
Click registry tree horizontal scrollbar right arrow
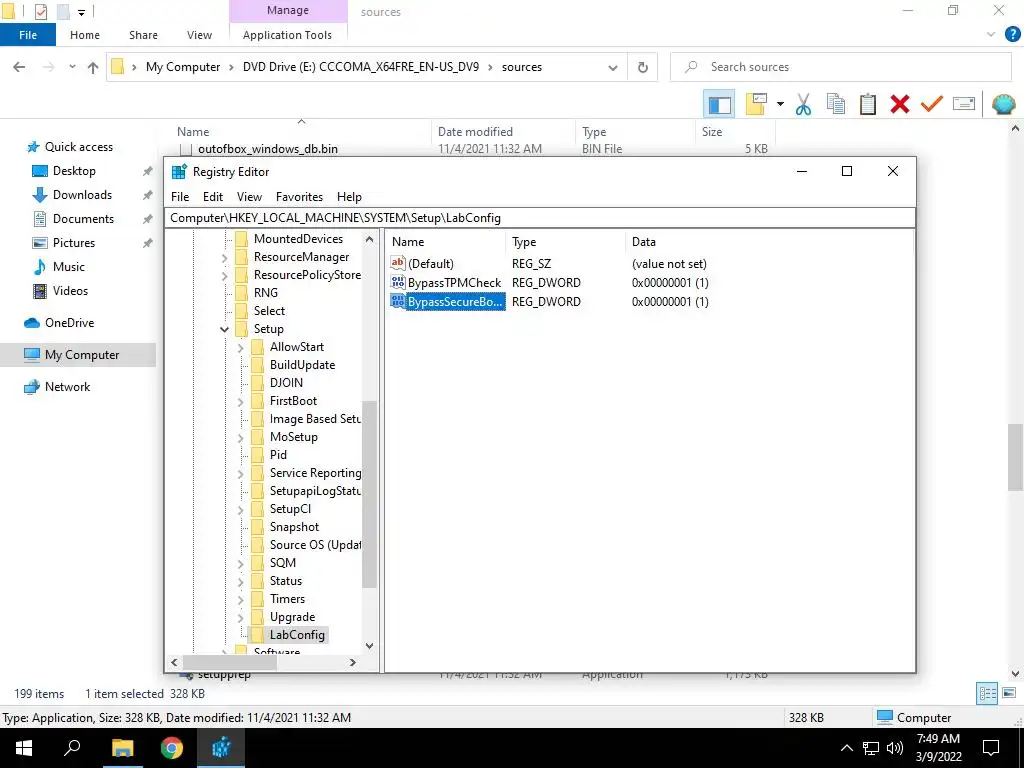pos(353,662)
